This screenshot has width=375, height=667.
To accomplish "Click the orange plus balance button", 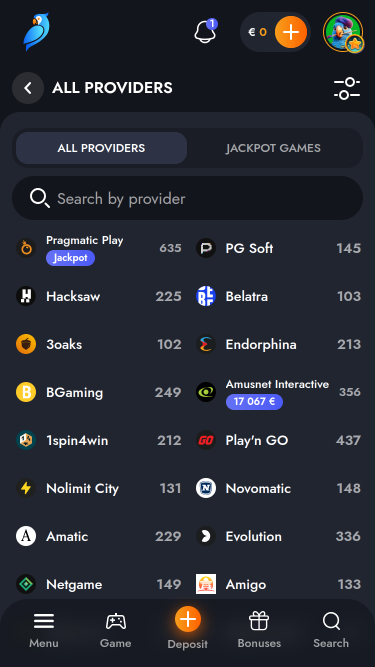I will click(x=291, y=32).
